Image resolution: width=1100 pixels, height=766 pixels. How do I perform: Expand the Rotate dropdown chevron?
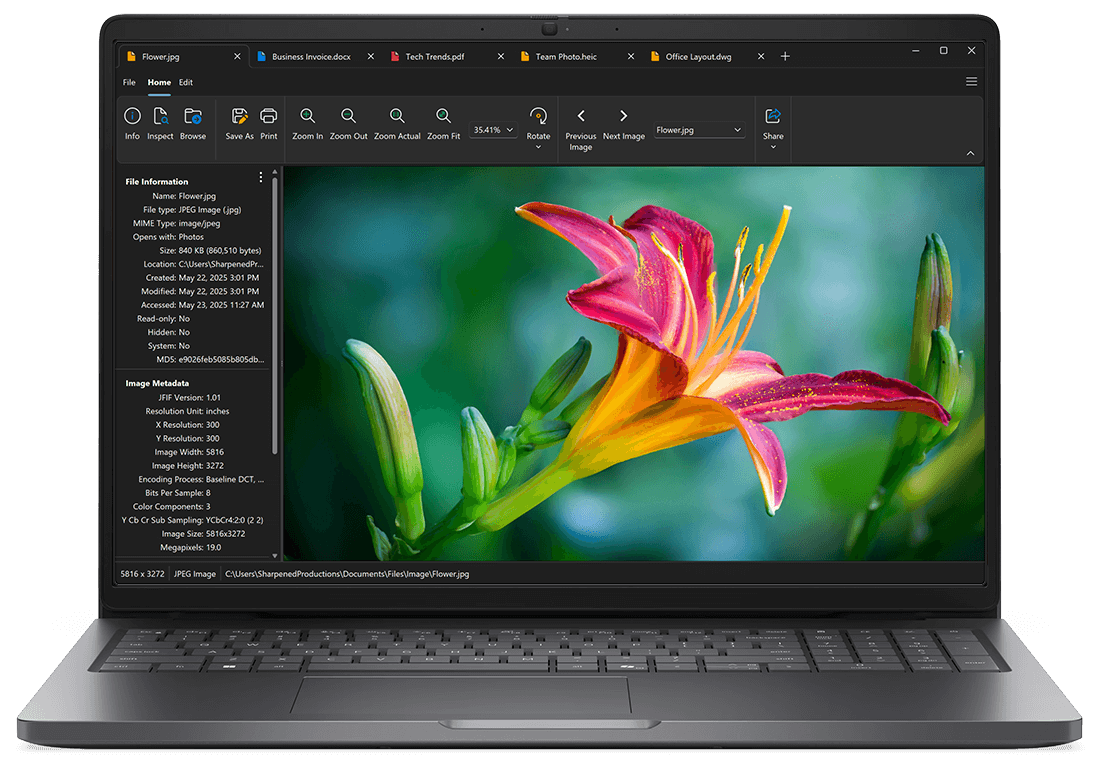538,145
